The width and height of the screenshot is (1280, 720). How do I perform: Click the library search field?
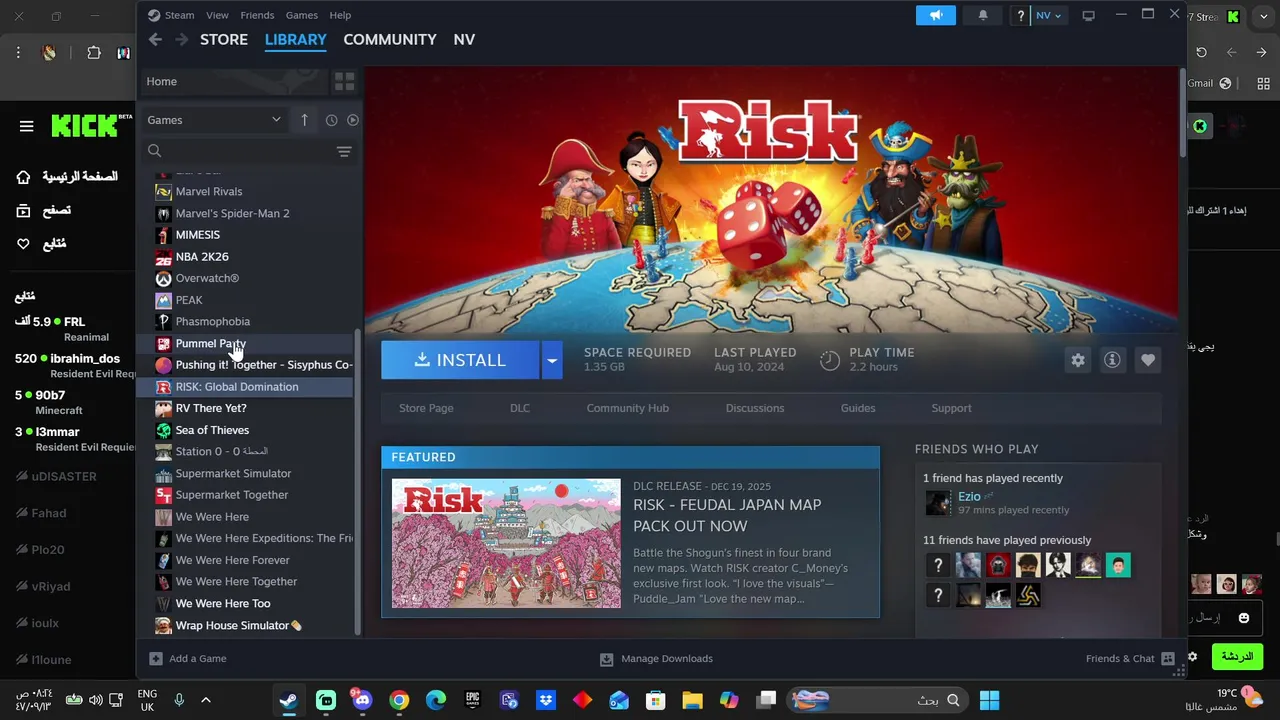(x=240, y=151)
